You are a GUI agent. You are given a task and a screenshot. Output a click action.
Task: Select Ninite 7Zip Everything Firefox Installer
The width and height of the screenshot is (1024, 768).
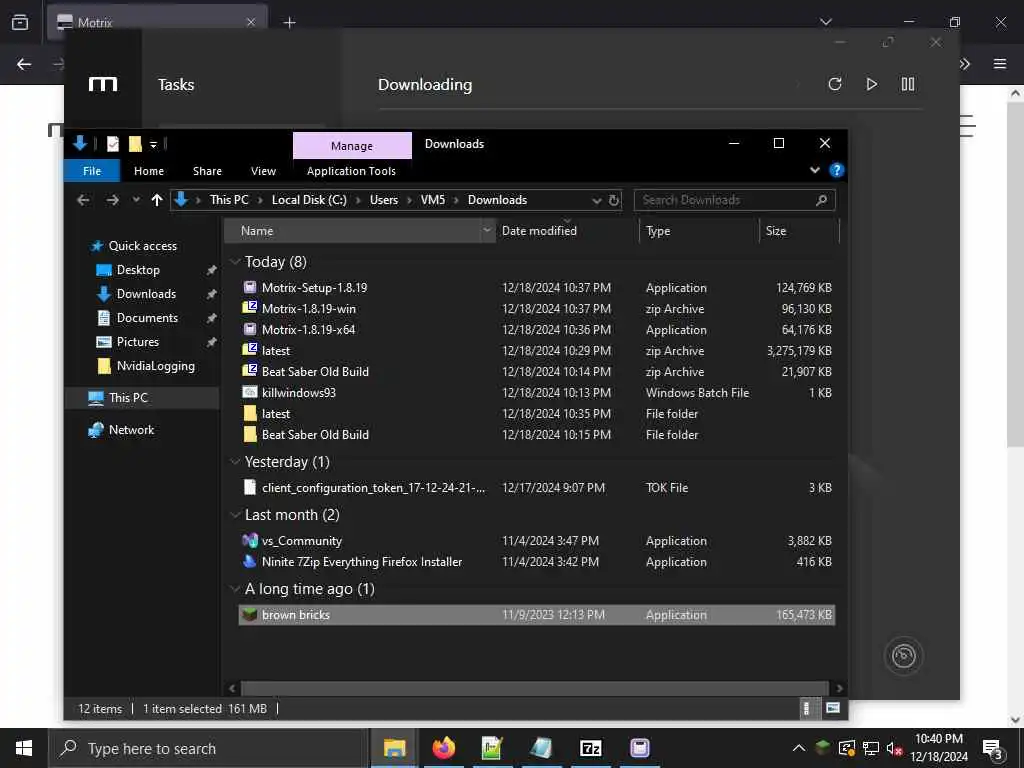tap(537, 562)
